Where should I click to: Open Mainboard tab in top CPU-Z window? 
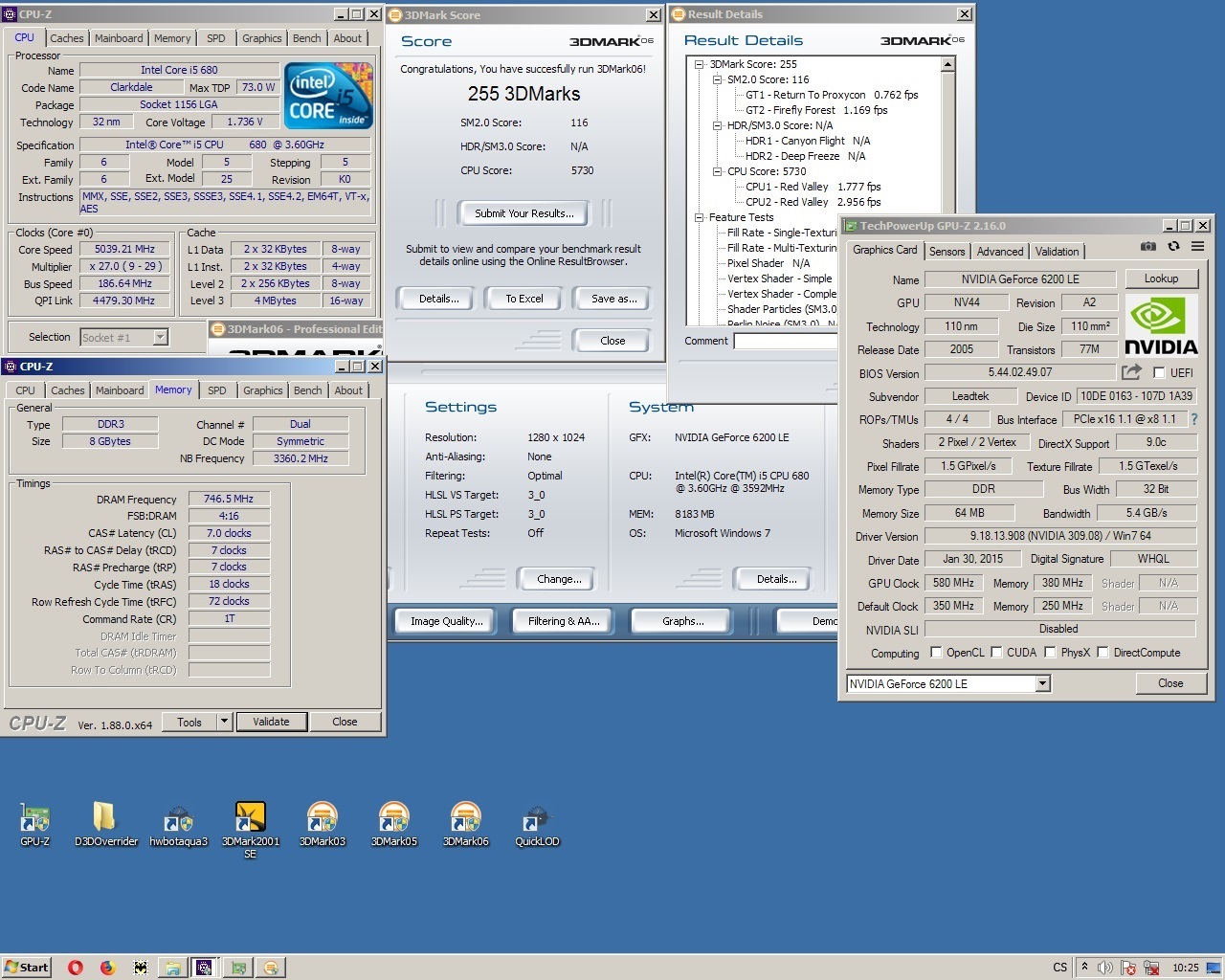[x=119, y=38]
